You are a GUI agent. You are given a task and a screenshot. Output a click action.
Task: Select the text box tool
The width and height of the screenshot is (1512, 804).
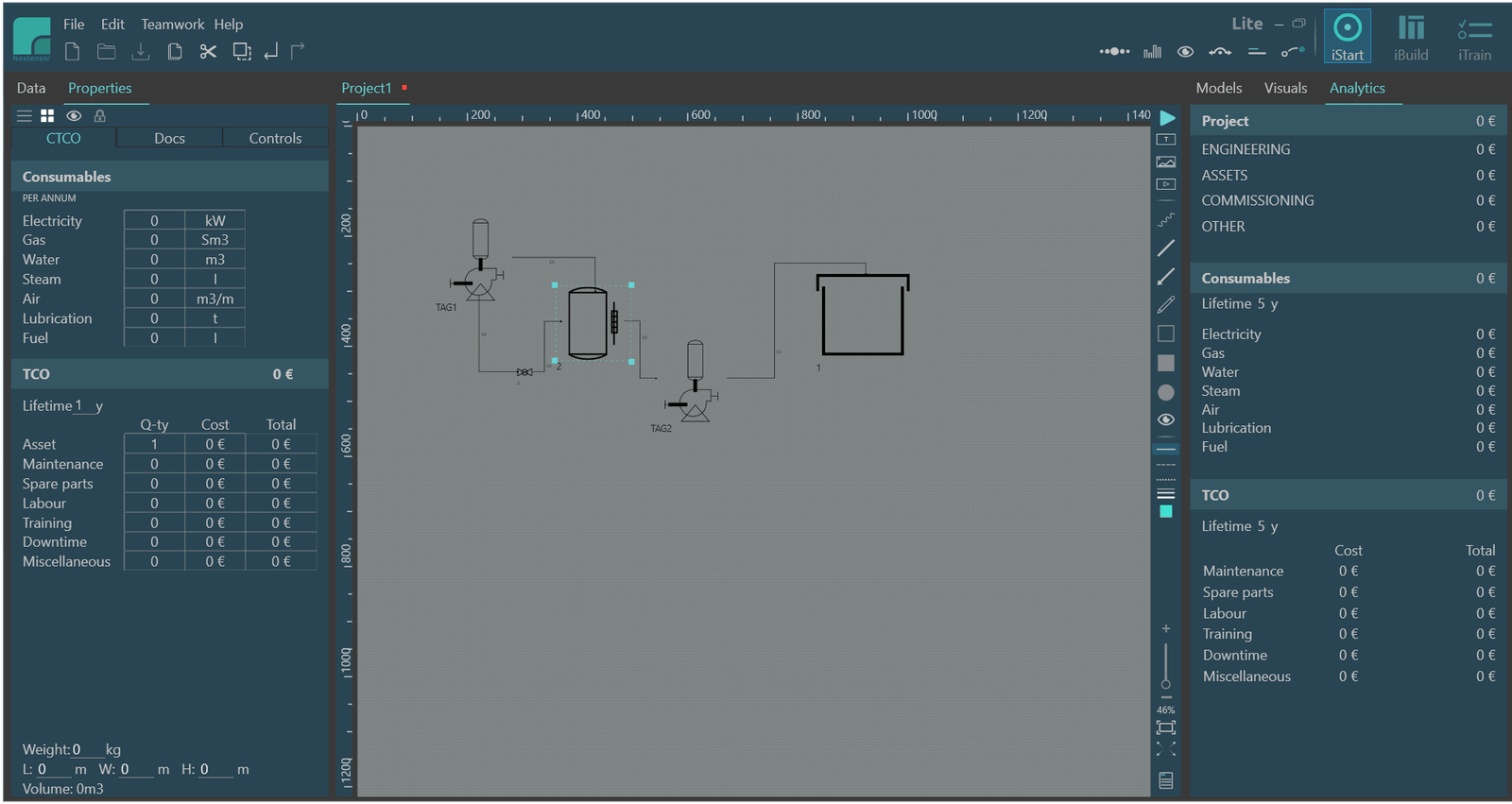click(1166, 139)
